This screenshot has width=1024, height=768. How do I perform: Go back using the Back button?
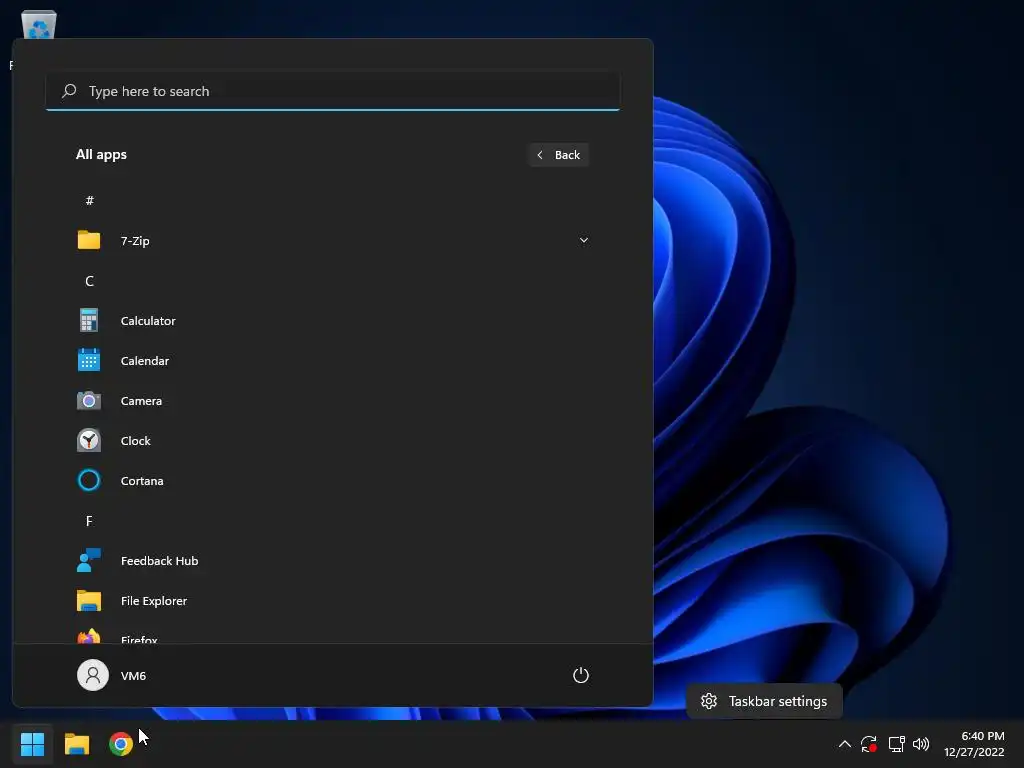558,155
